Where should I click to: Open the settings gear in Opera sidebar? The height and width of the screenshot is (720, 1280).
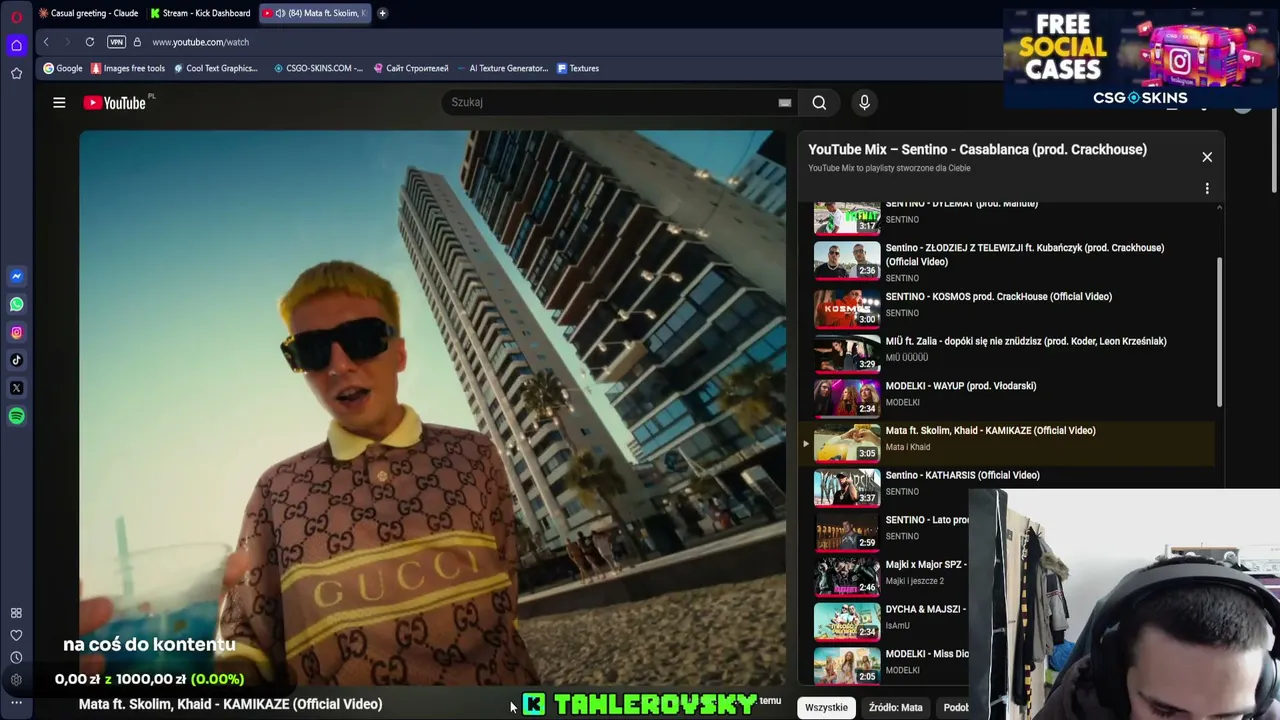[16, 680]
